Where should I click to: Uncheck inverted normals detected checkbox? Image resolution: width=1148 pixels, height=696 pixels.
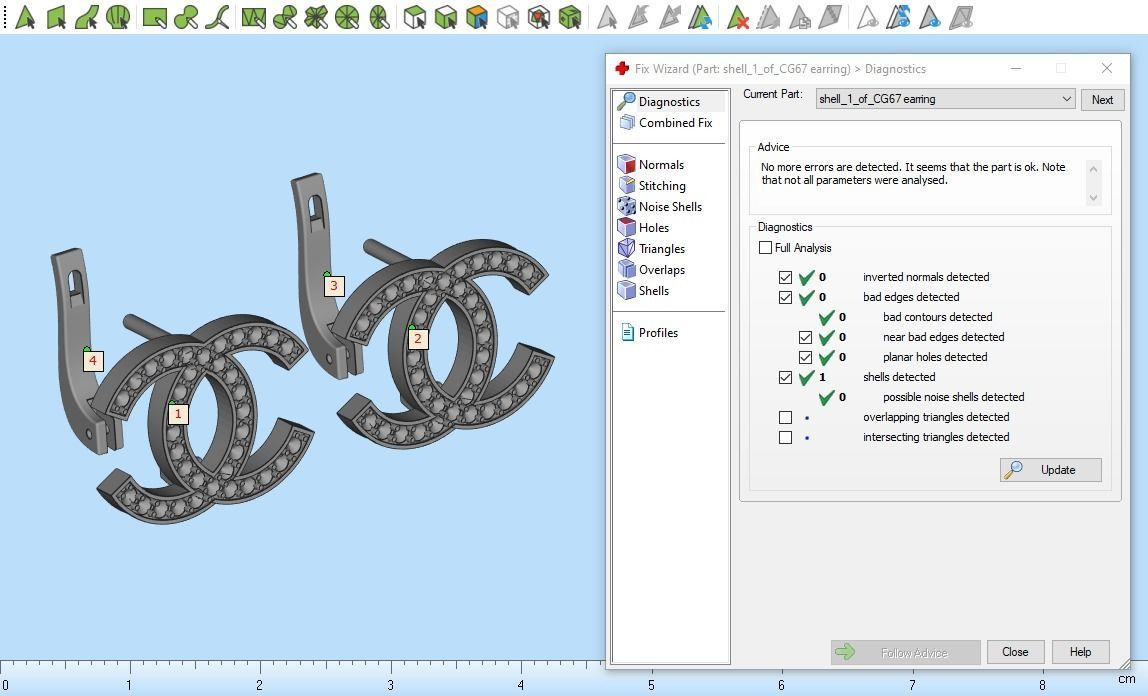pos(786,277)
